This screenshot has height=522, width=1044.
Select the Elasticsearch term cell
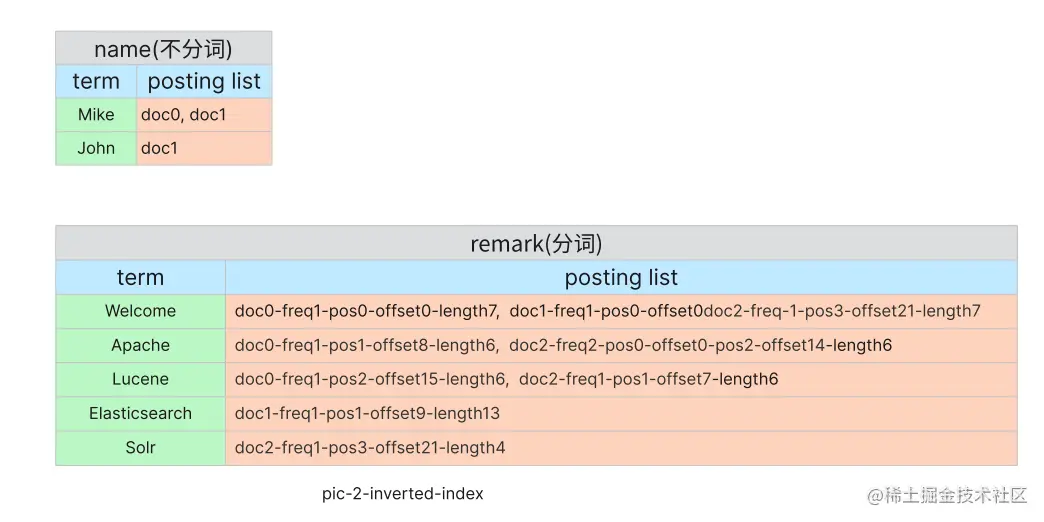click(140, 413)
